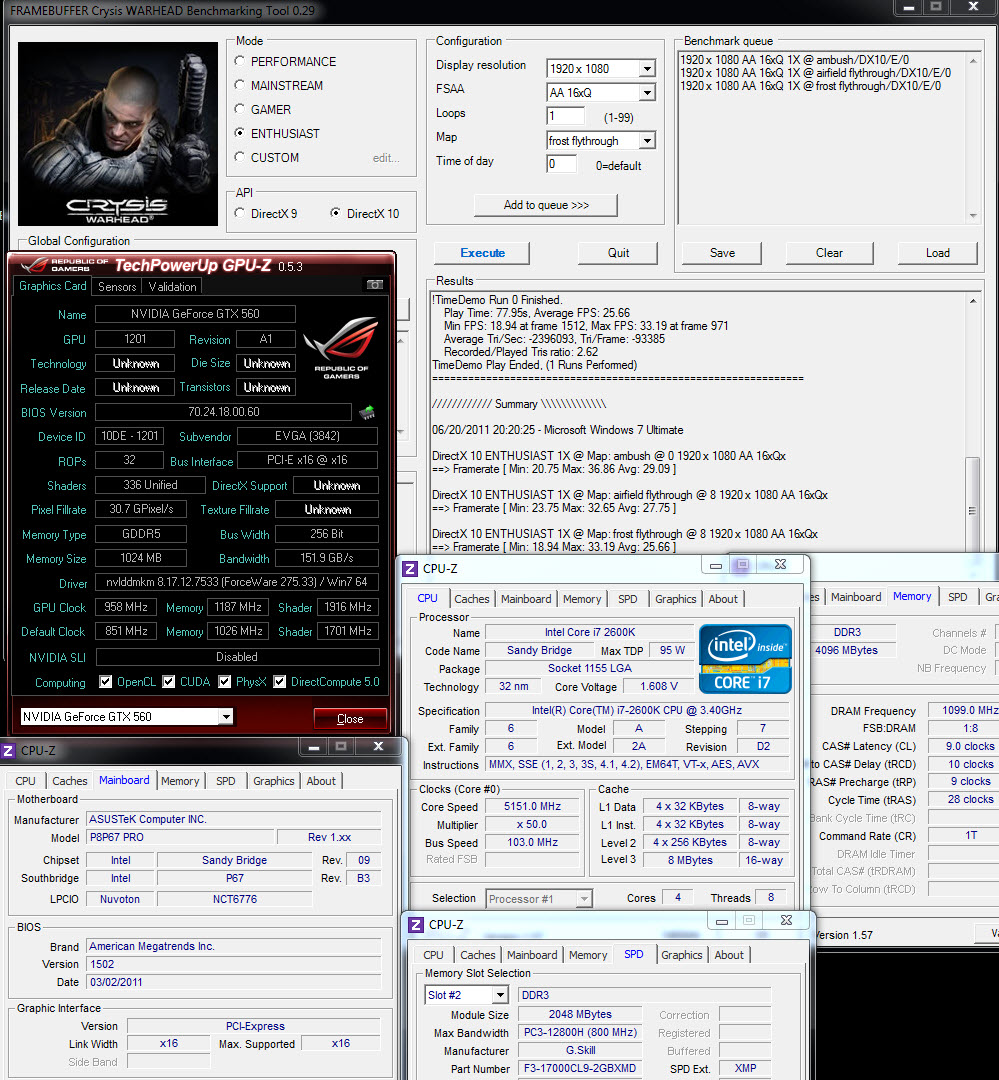Screen dimensions: 999x1080
Task: Click Benchmark queue scrollbar down arrow
Action: 973,216
